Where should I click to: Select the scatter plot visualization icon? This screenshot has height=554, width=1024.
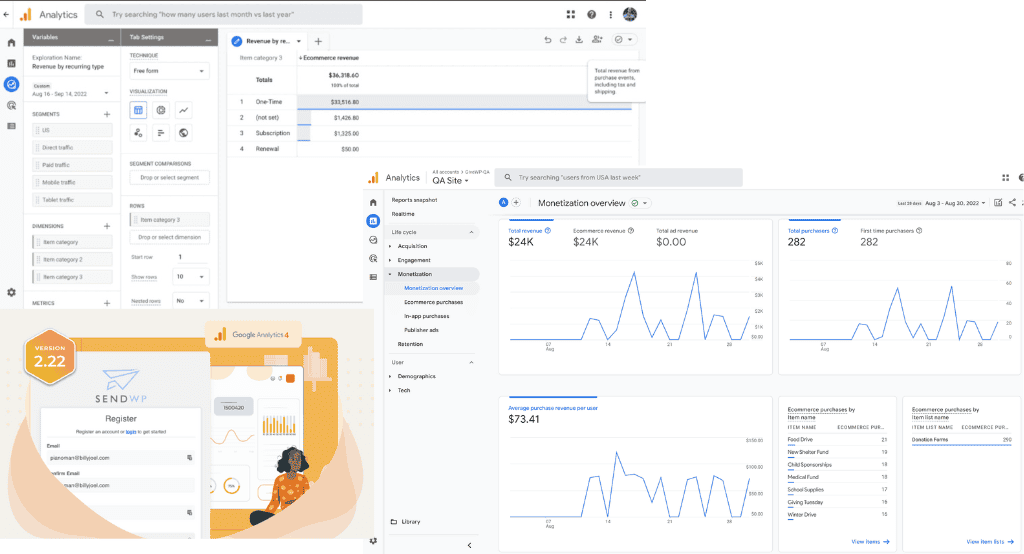coord(138,133)
